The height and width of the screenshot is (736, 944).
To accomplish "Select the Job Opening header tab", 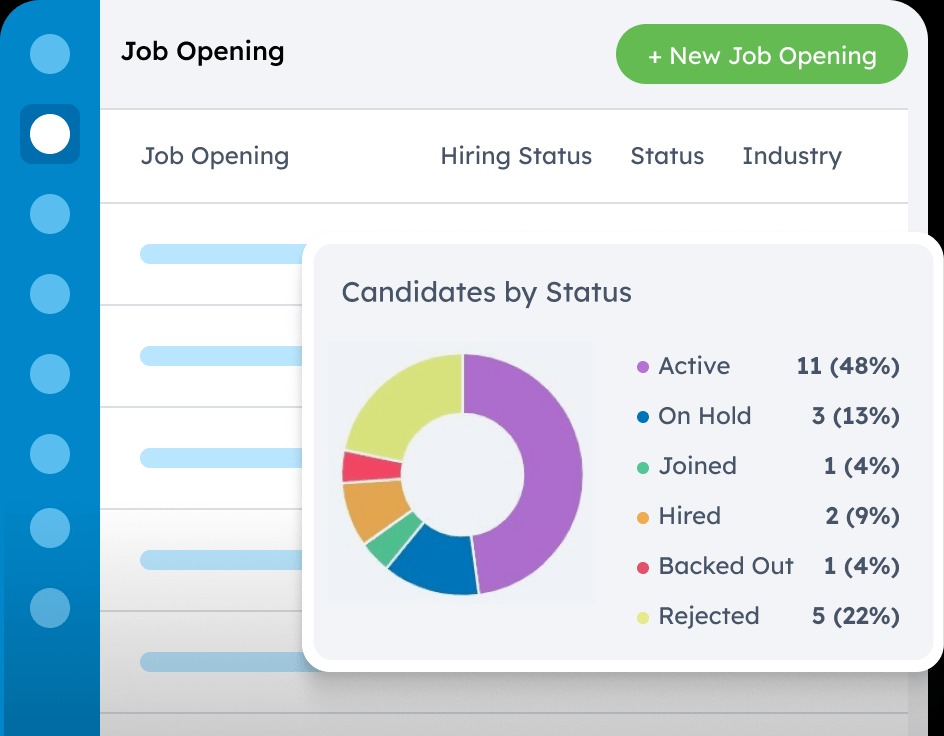I will coord(215,156).
